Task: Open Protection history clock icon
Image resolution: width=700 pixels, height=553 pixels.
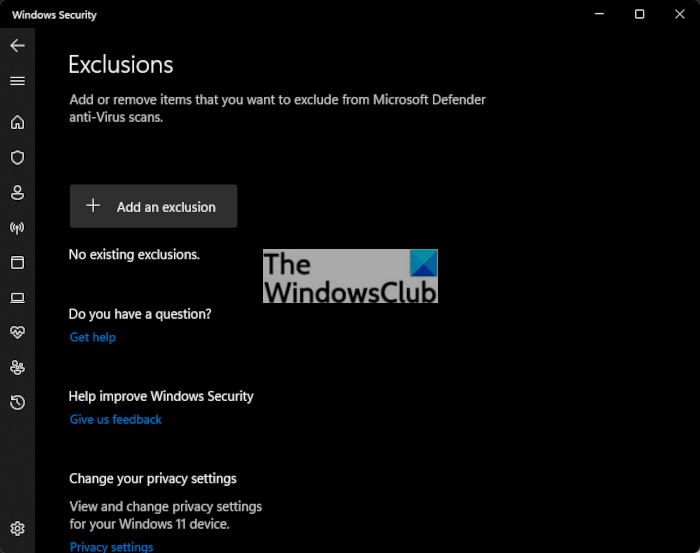Action: tap(17, 402)
